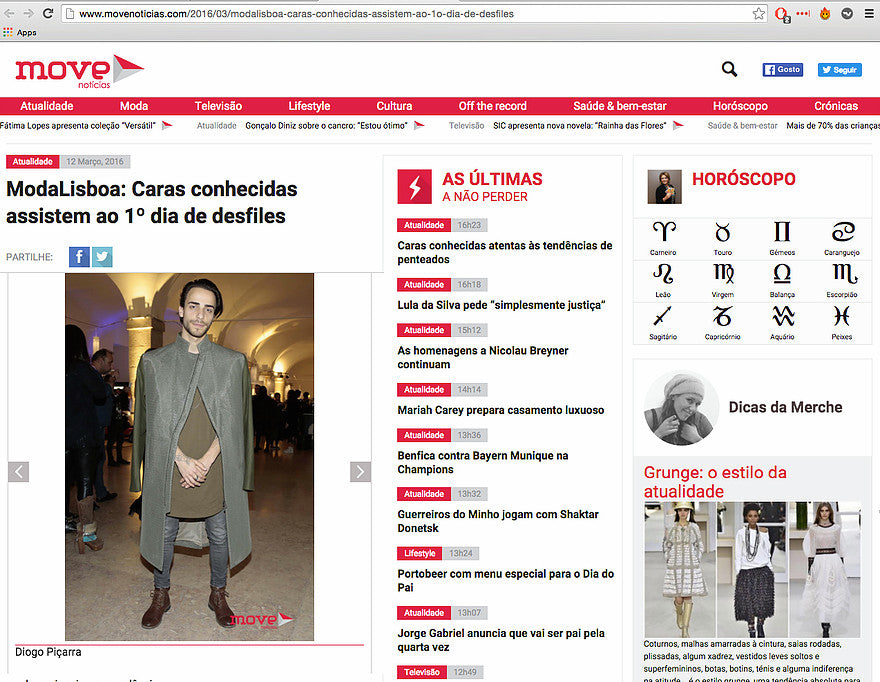Open Sagitário horoscope sign
880x682 pixels.
click(x=663, y=323)
